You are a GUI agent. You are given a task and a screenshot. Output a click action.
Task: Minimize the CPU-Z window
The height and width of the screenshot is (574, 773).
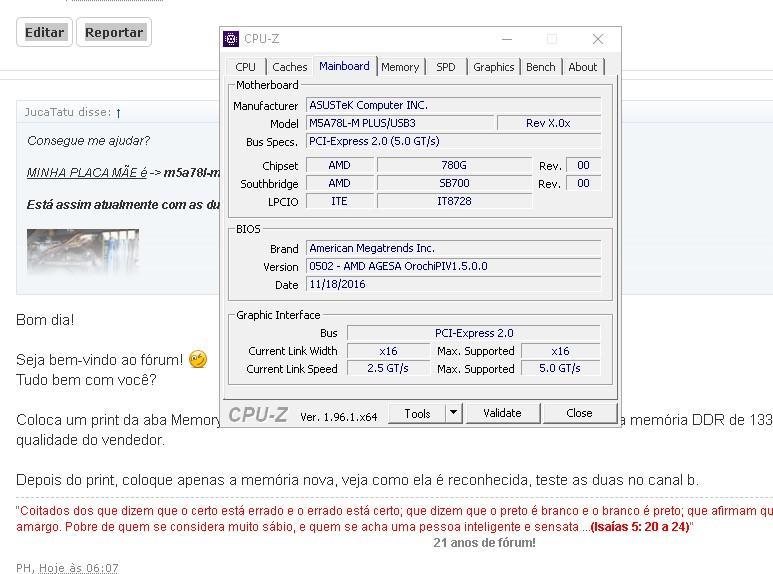(507, 39)
